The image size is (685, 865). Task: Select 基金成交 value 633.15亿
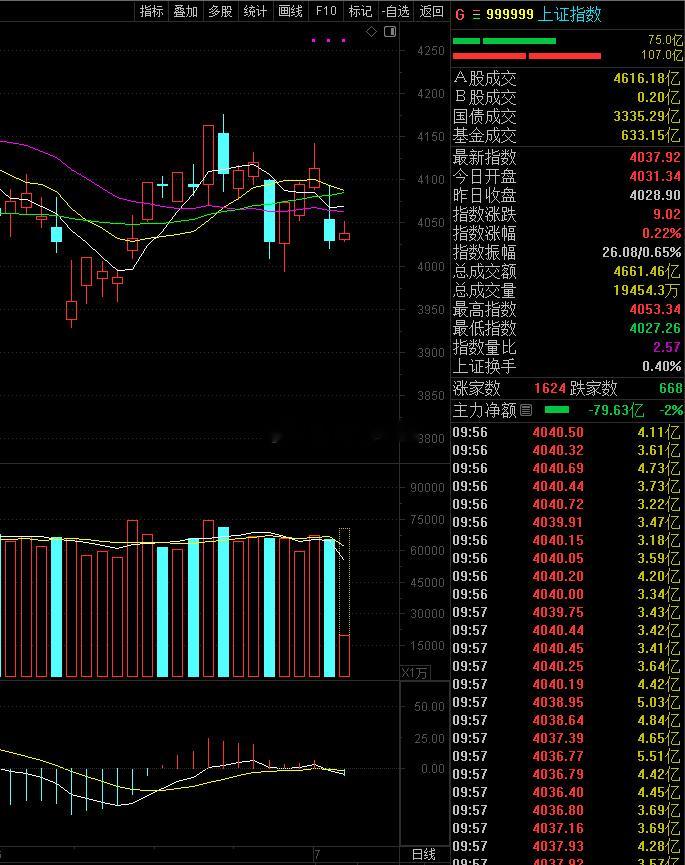pyautogui.click(x=651, y=135)
